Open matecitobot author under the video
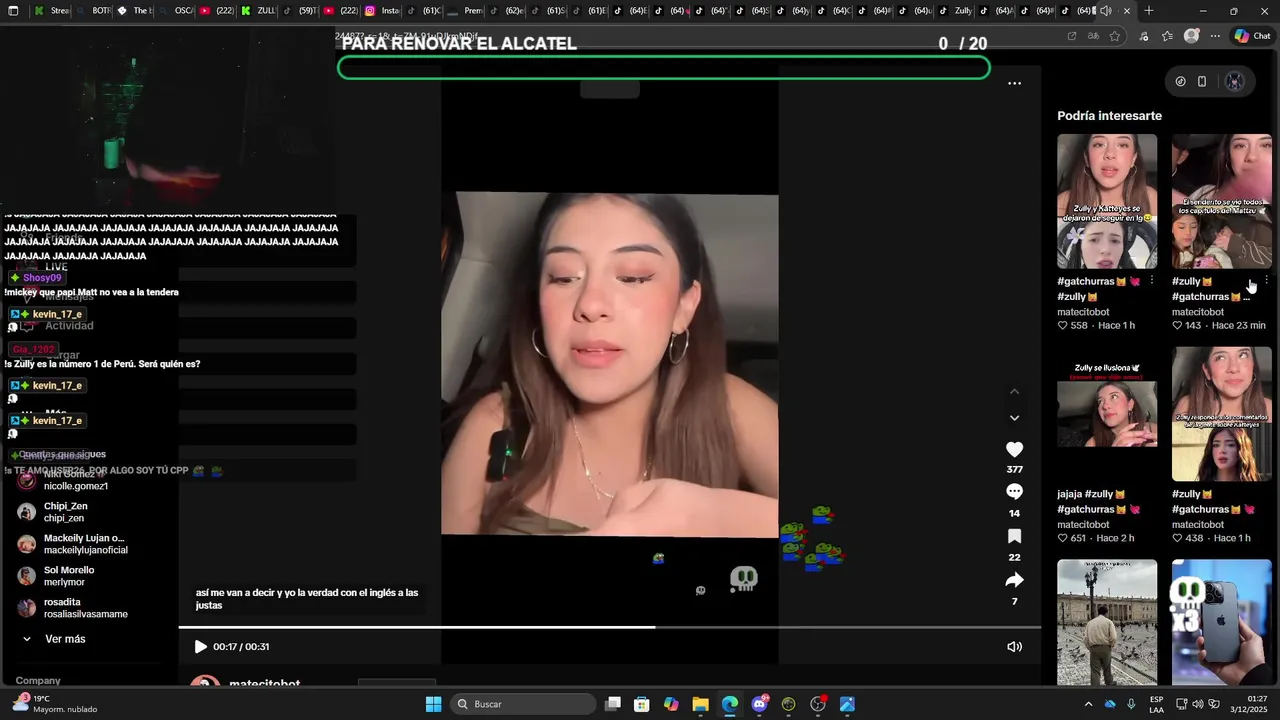 264,684
